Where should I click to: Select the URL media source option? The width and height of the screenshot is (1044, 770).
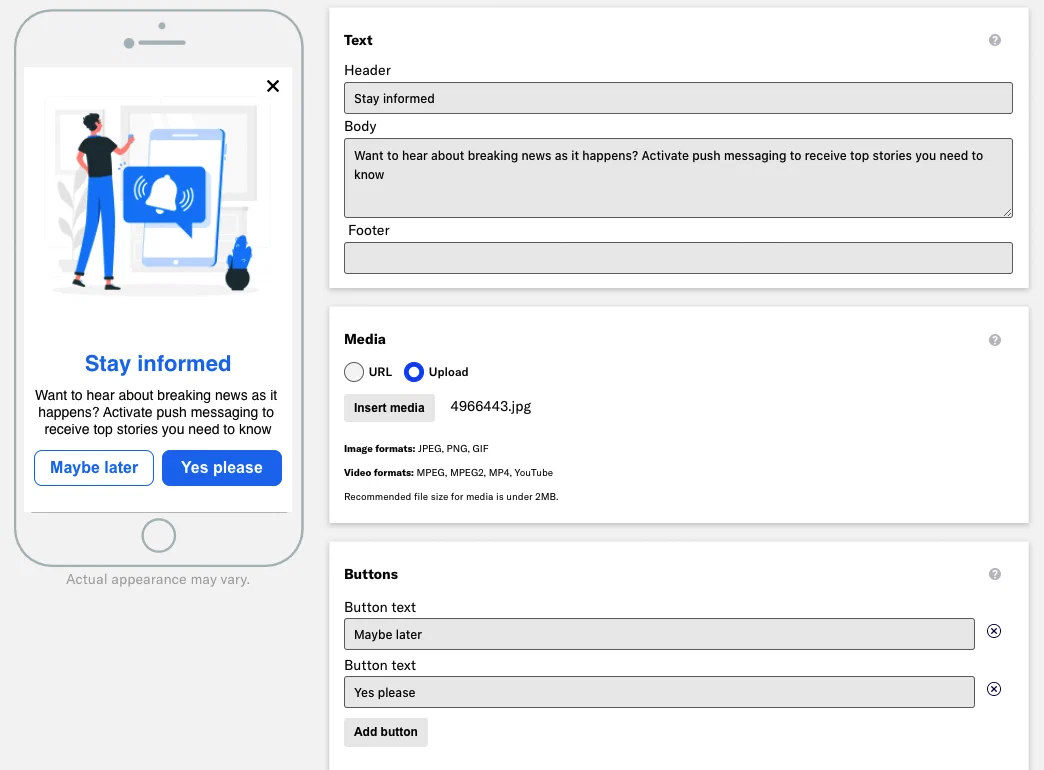354,371
